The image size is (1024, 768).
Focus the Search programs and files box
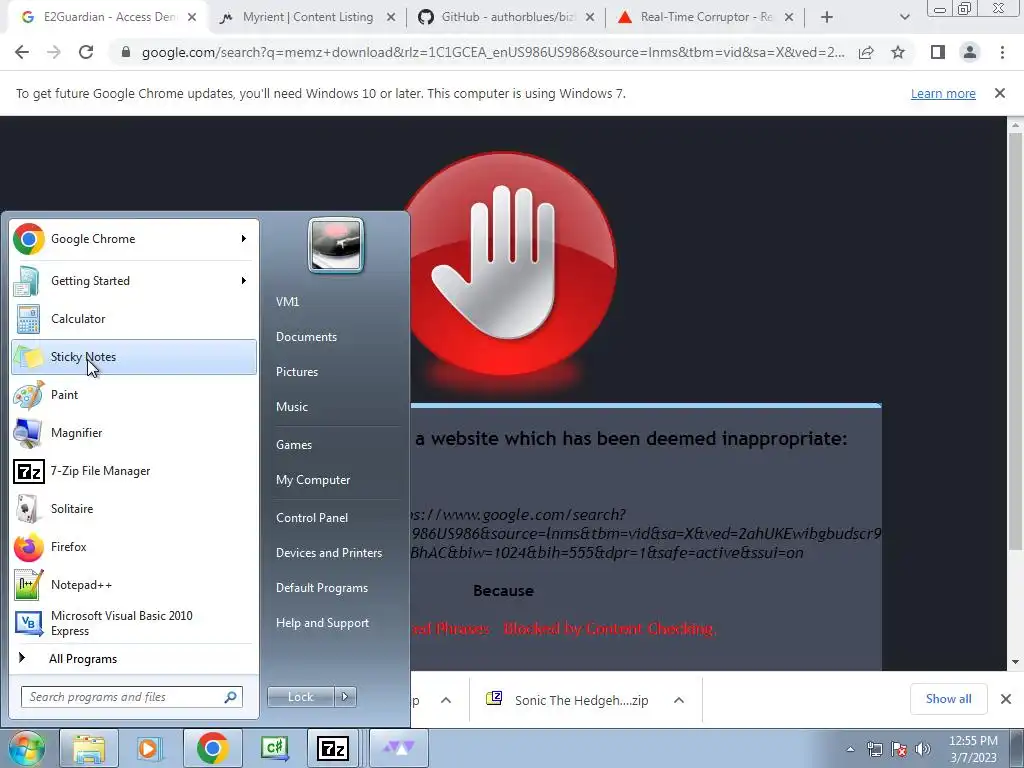(x=132, y=697)
